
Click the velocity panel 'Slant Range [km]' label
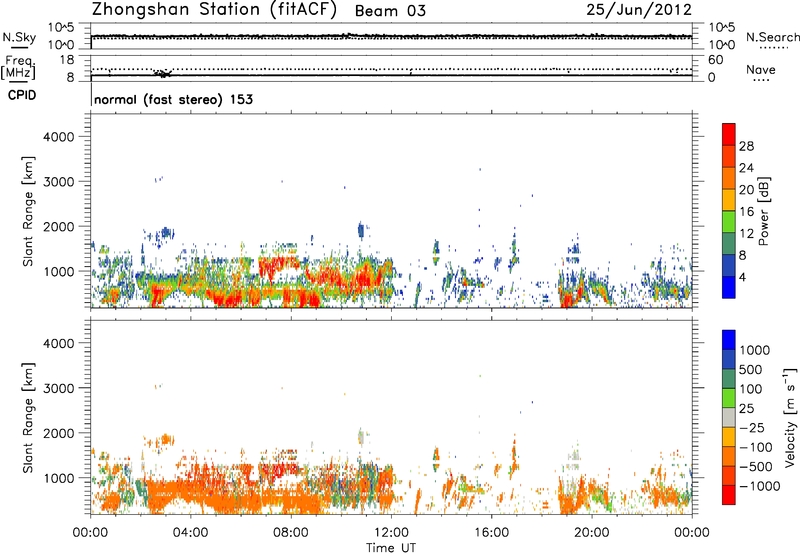(28, 418)
